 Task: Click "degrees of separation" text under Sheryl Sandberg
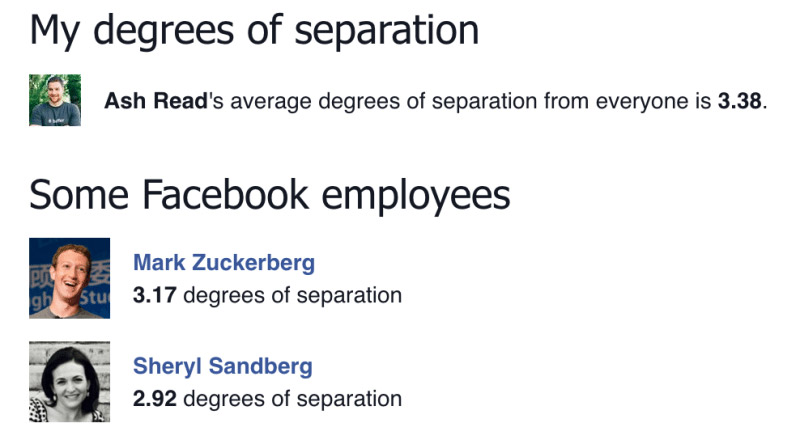(x=293, y=399)
